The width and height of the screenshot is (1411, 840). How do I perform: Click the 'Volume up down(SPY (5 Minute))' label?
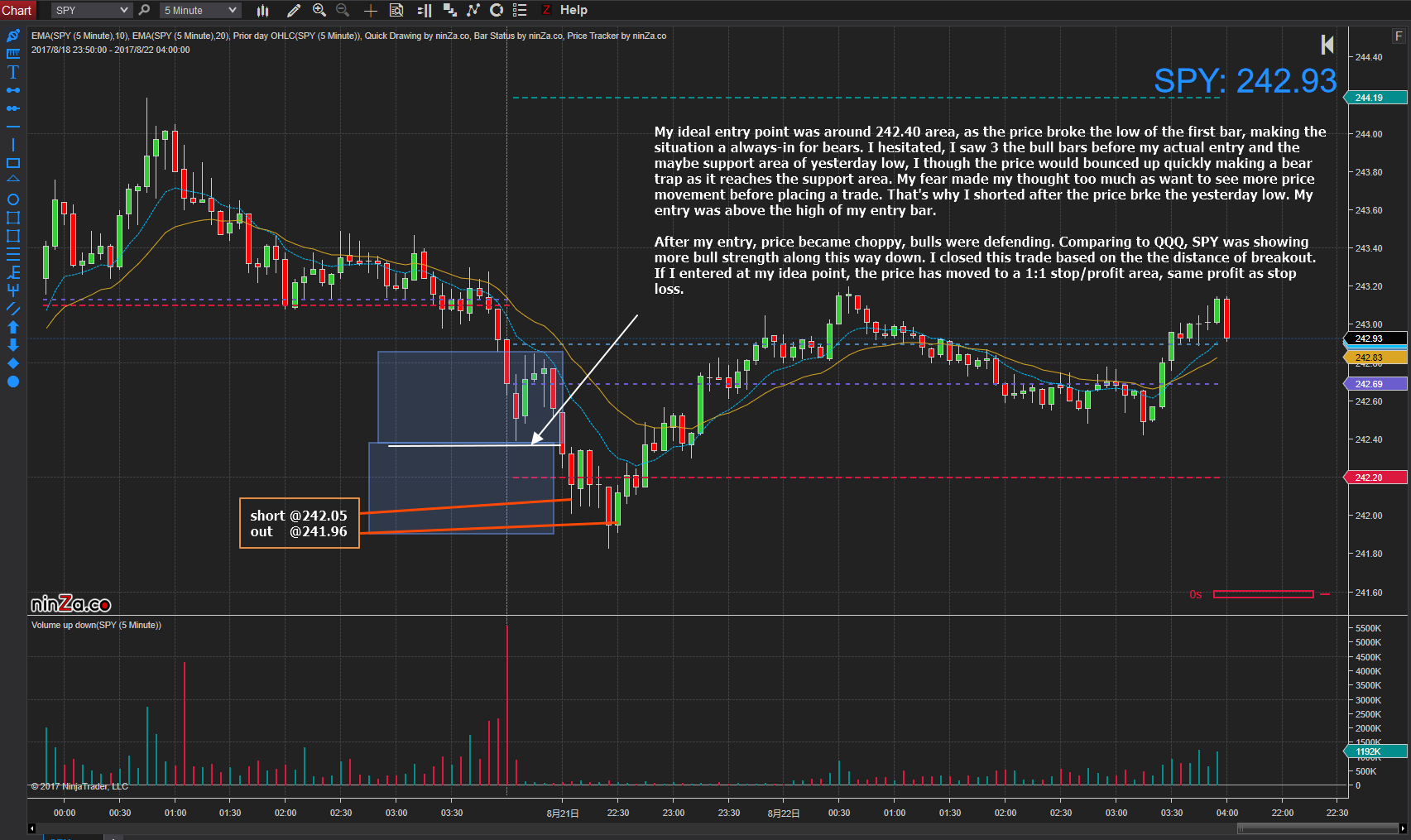96,625
